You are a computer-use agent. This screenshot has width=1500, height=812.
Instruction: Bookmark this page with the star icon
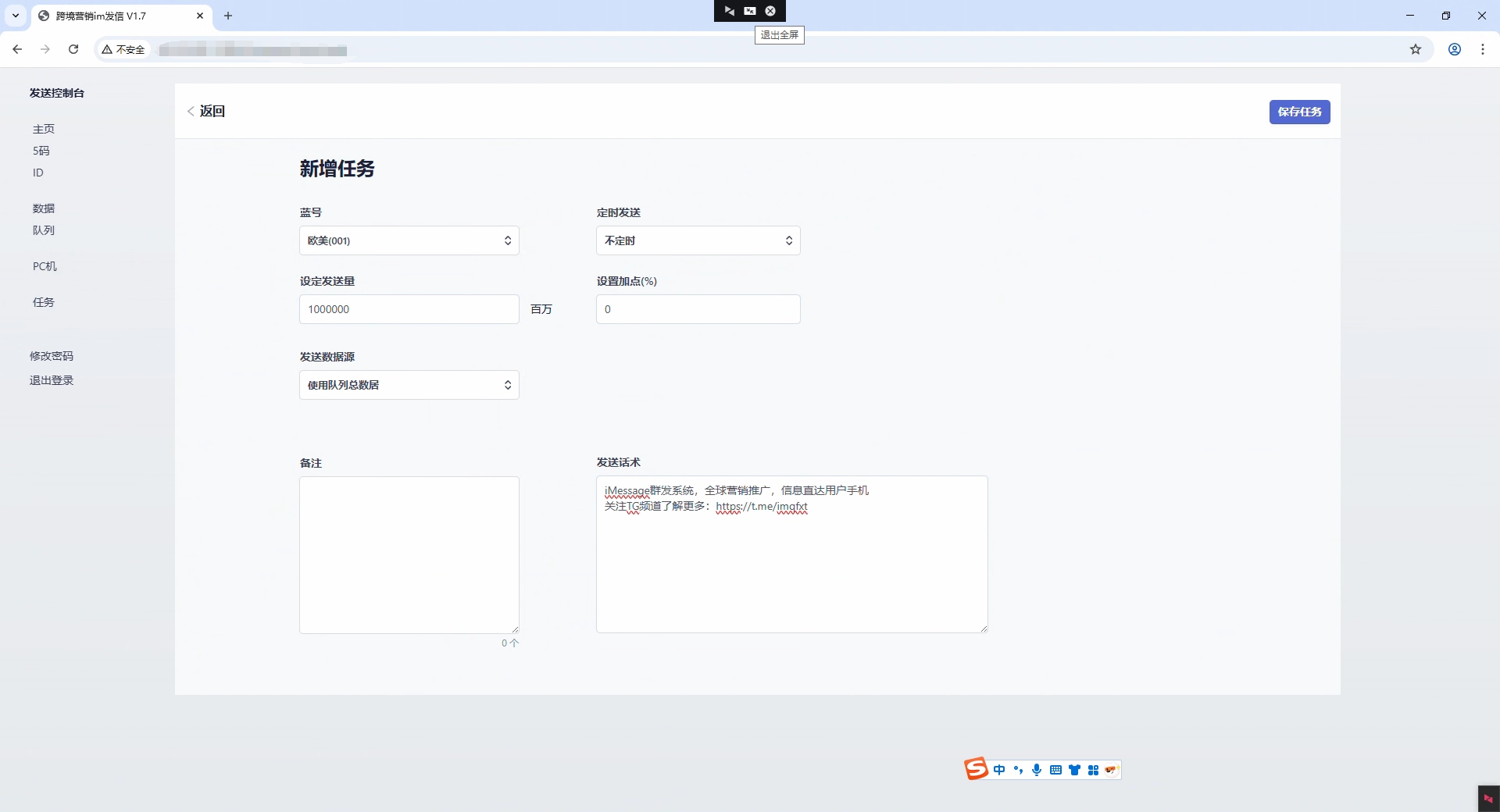tap(1416, 49)
